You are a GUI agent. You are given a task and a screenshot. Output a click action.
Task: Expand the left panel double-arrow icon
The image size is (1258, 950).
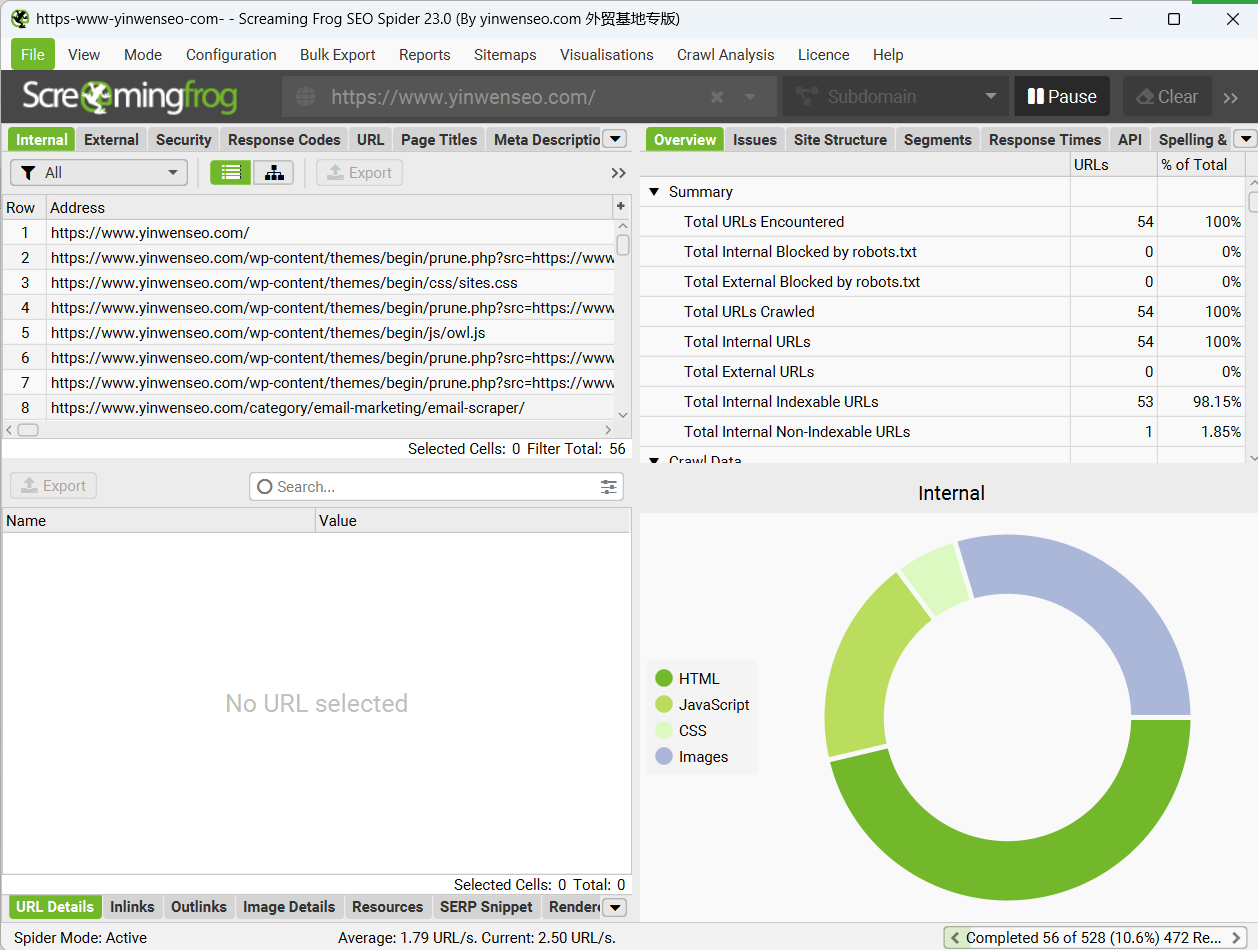coord(619,173)
